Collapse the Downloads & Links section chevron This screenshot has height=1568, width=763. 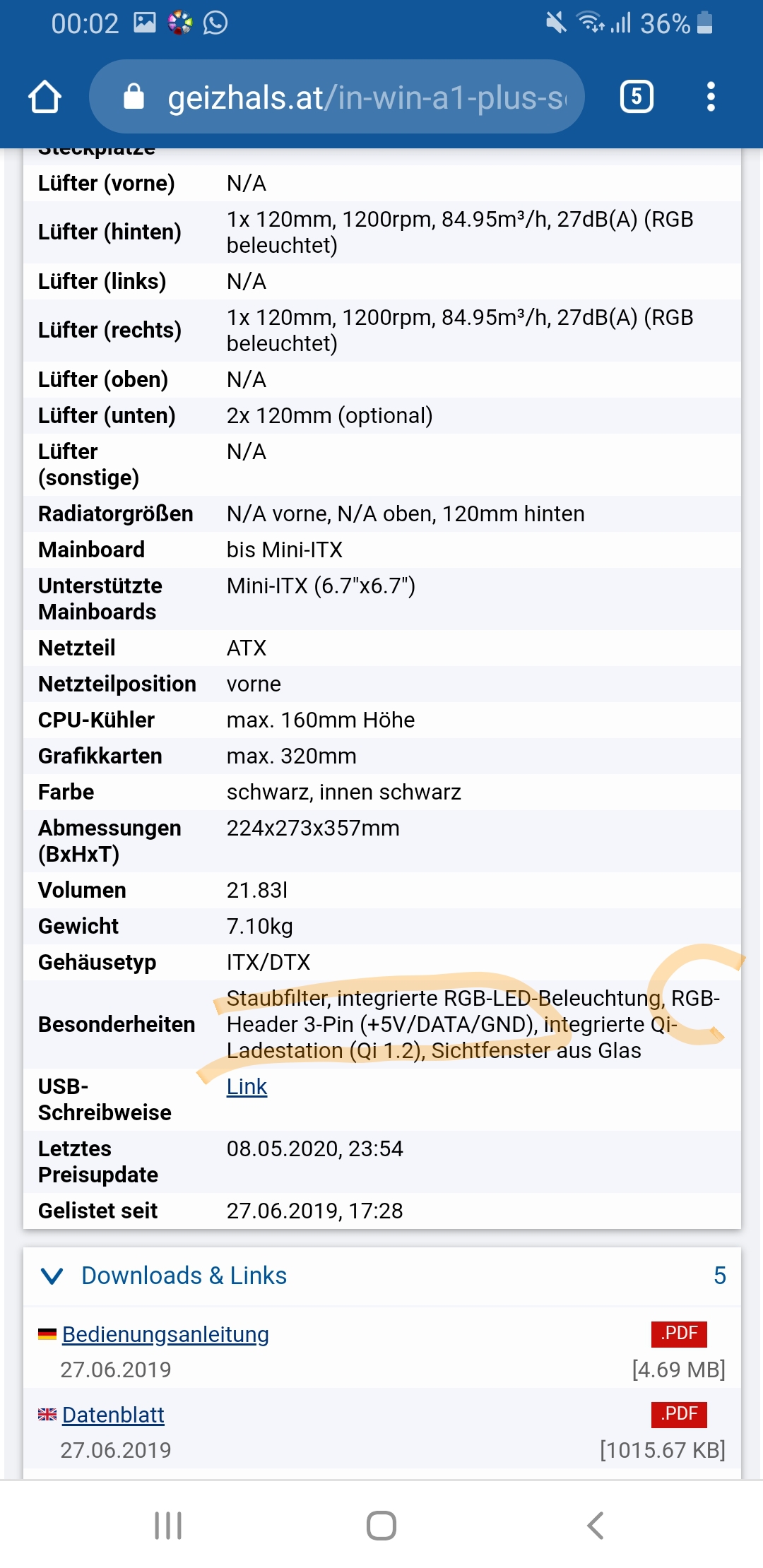pos(51,1274)
